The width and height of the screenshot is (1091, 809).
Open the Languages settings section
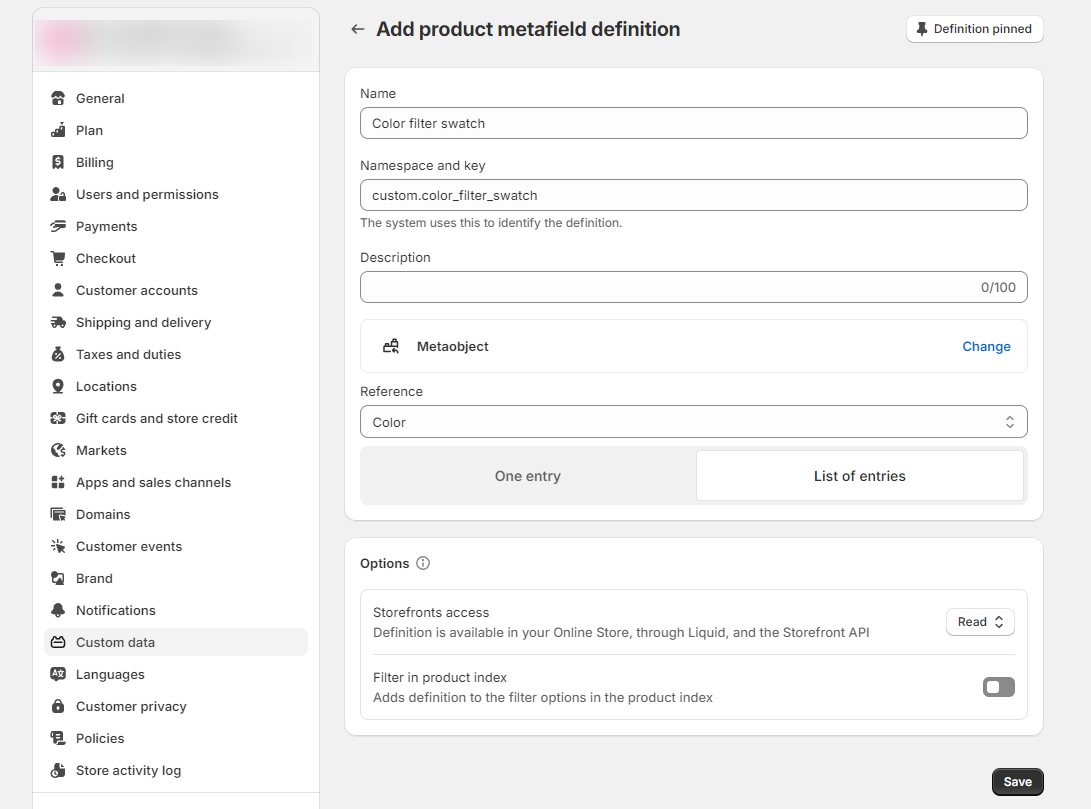coord(110,674)
